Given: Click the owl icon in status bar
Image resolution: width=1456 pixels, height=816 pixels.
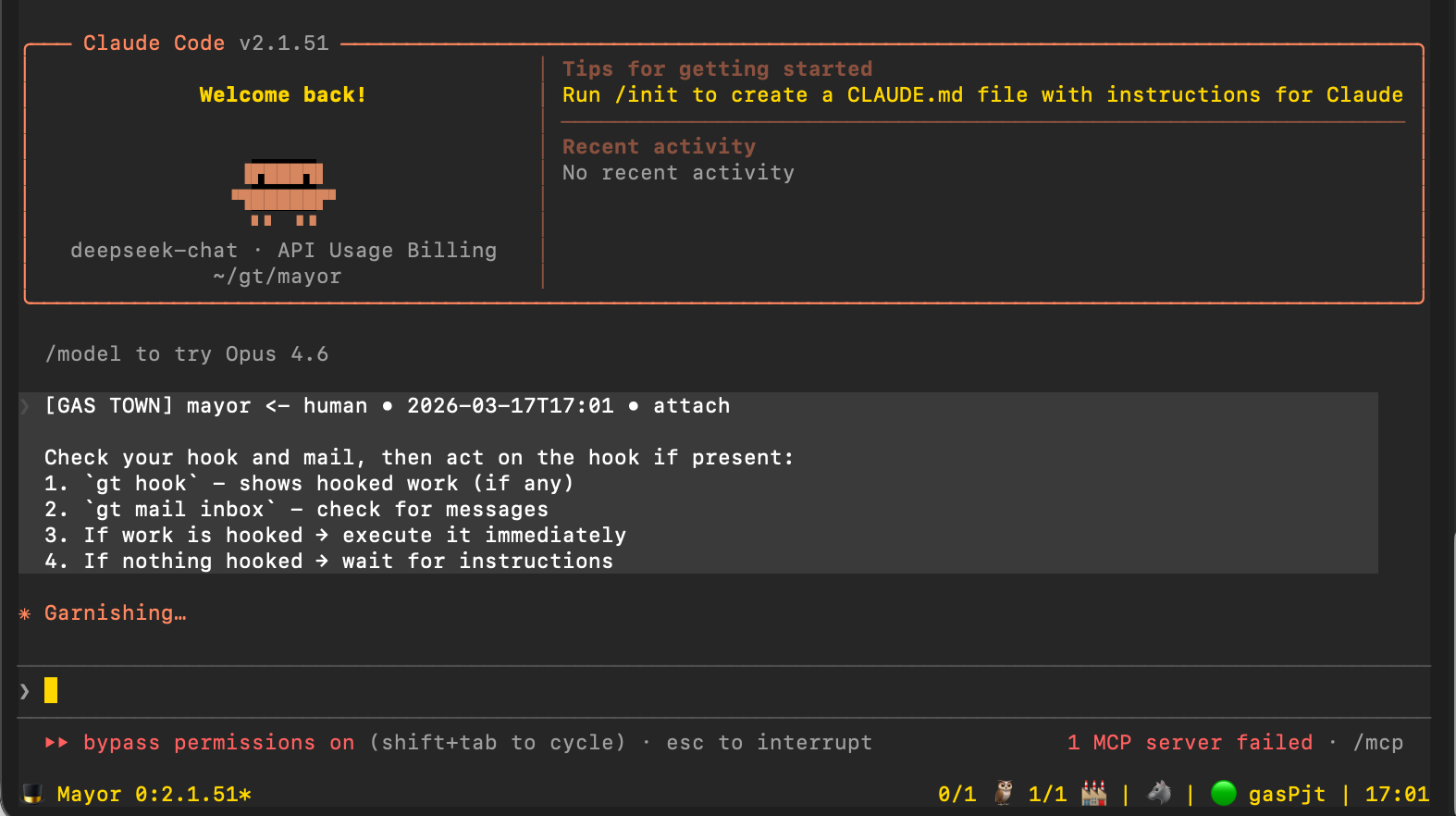Looking at the screenshot, I should [x=1004, y=793].
